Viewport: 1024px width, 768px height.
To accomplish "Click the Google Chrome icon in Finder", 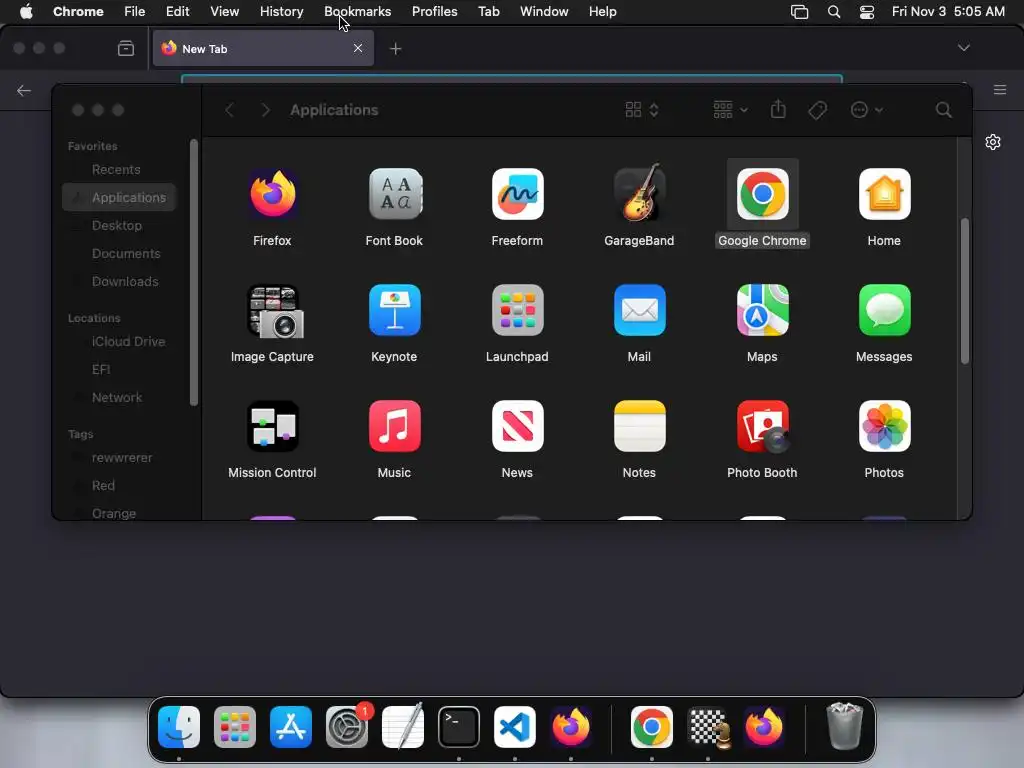I will point(762,194).
